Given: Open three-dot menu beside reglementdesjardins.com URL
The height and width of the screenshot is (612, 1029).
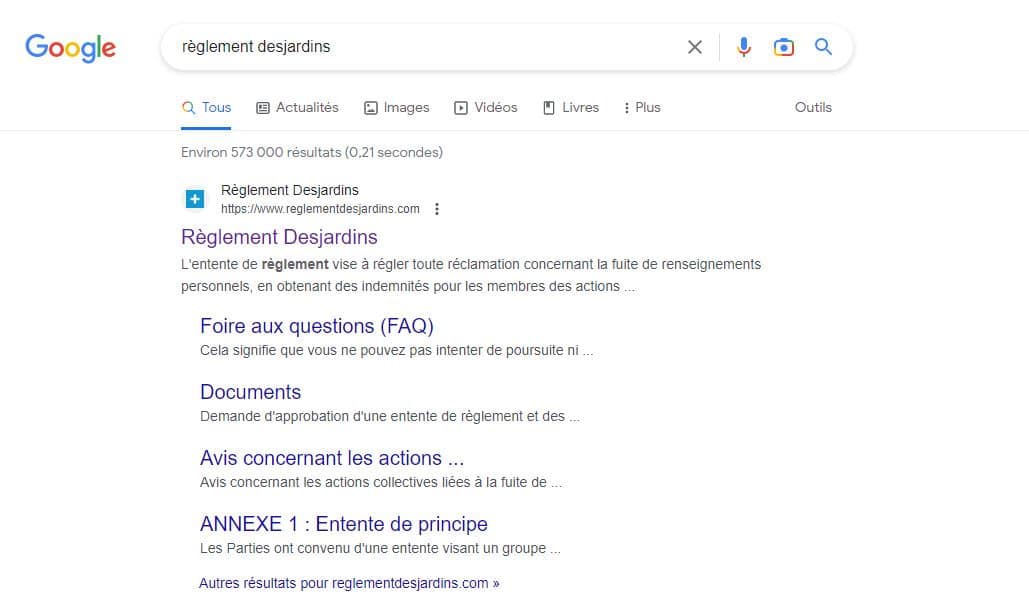Looking at the screenshot, I should point(437,209).
